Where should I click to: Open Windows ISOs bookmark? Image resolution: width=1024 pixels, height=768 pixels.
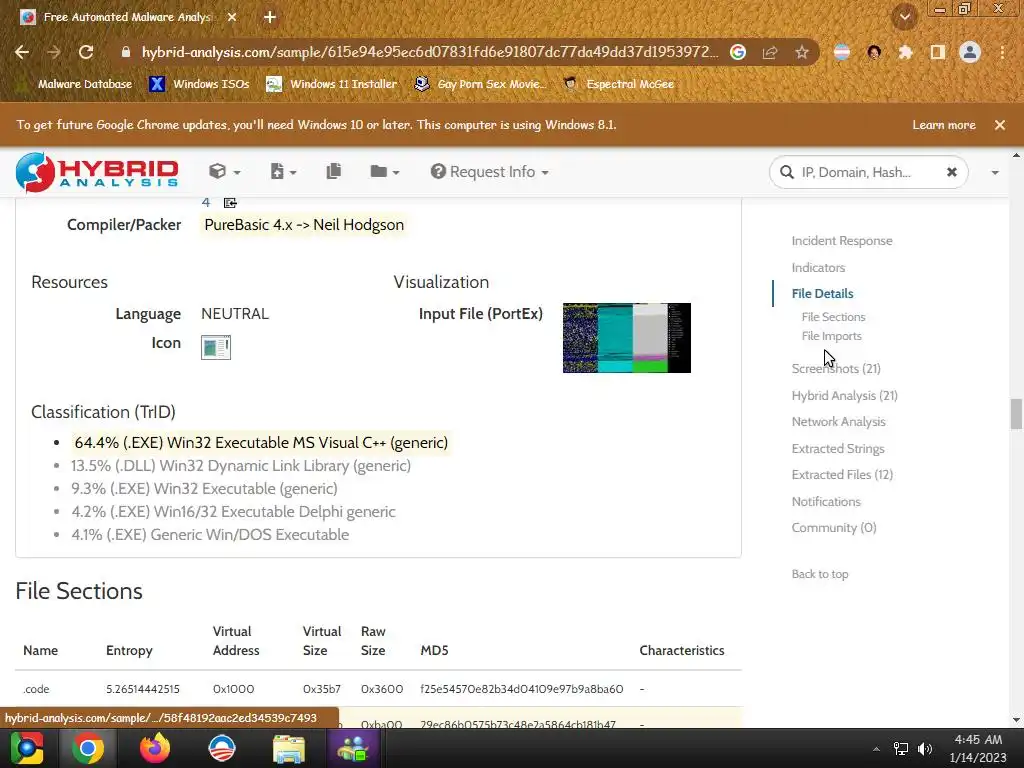coord(199,84)
